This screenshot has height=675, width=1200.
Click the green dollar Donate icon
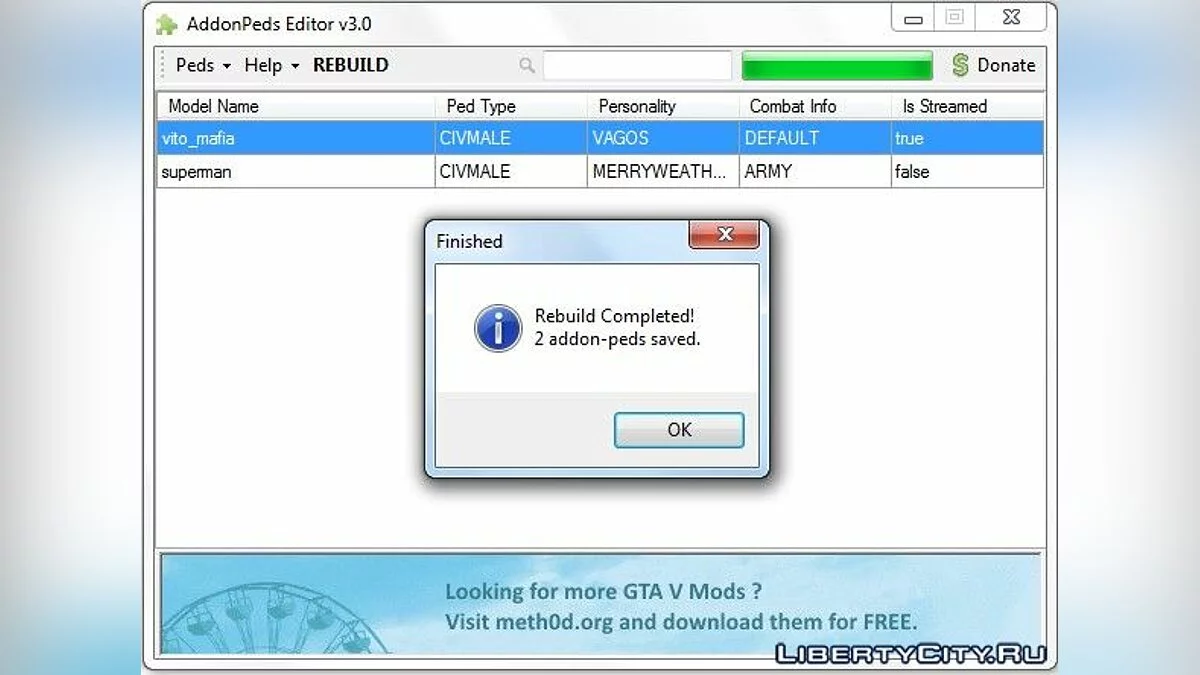tap(960, 65)
